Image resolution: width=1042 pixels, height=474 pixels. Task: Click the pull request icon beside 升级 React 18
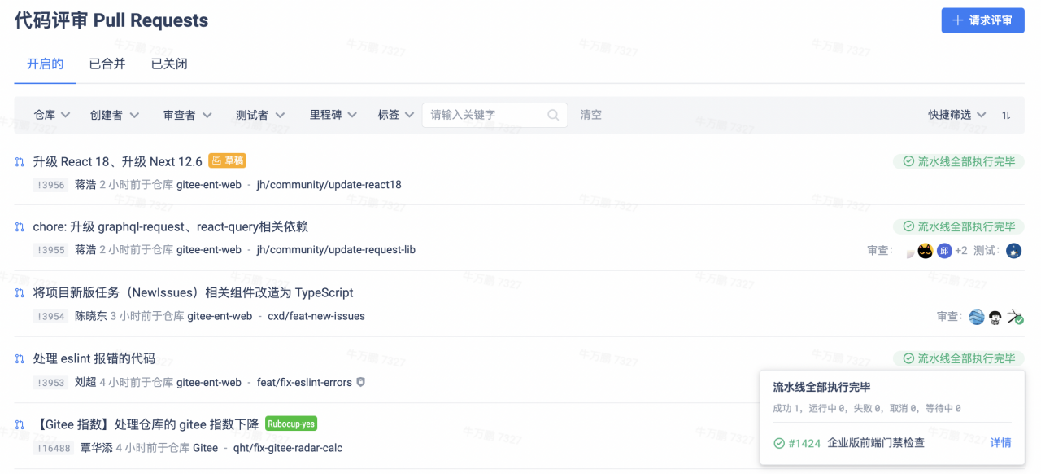[x=19, y=161]
